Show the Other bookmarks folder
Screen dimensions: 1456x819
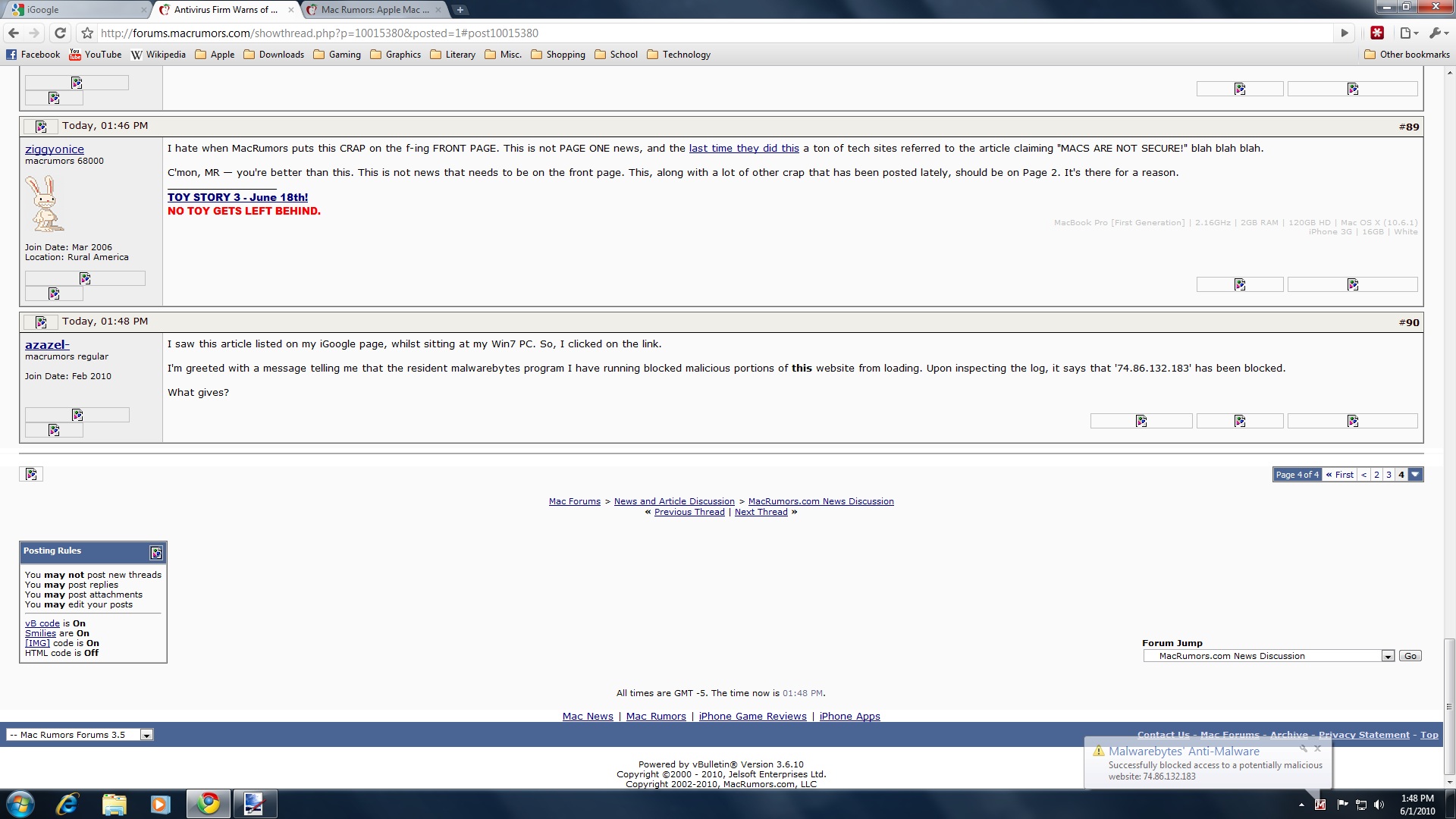1407,55
